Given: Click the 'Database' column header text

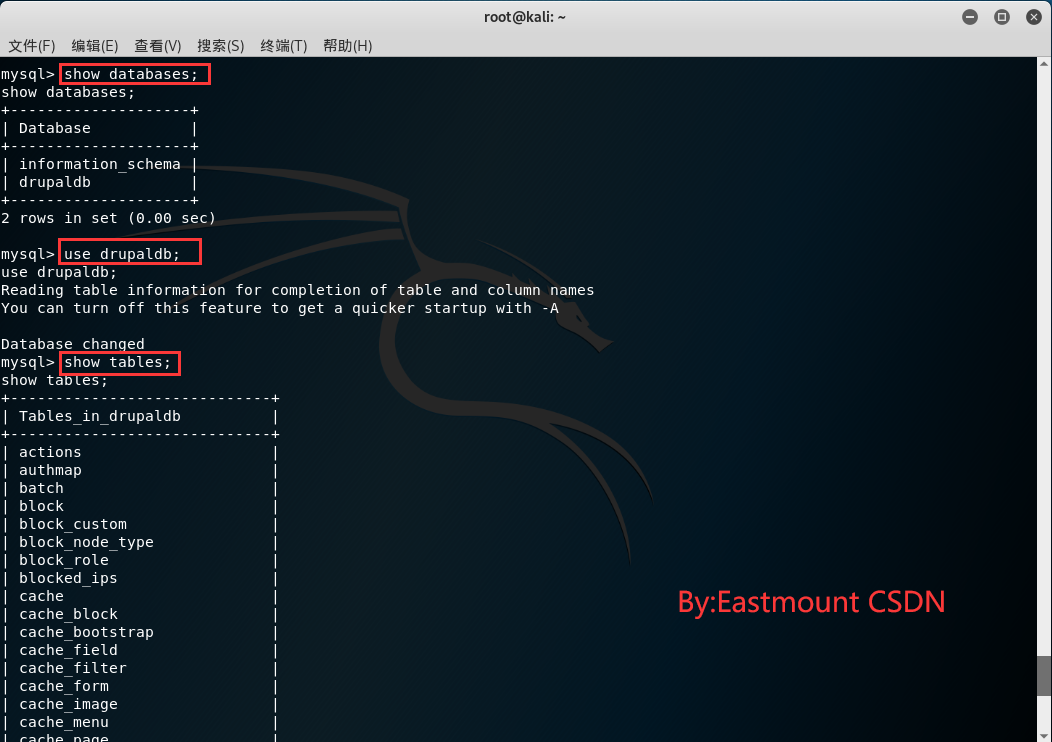Looking at the screenshot, I should click(55, 128).
